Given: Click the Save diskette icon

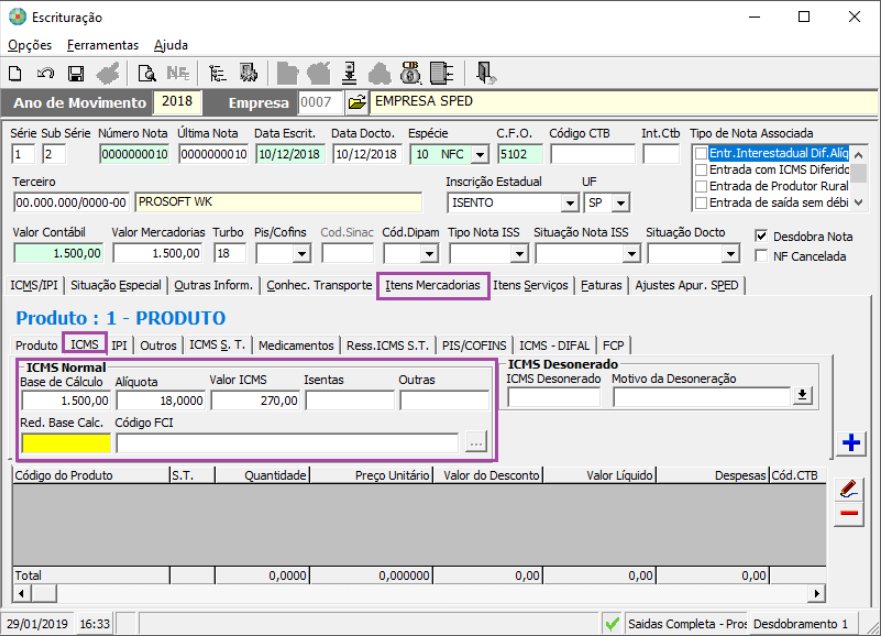Looking at the screenshot, I should click(75, 73).
